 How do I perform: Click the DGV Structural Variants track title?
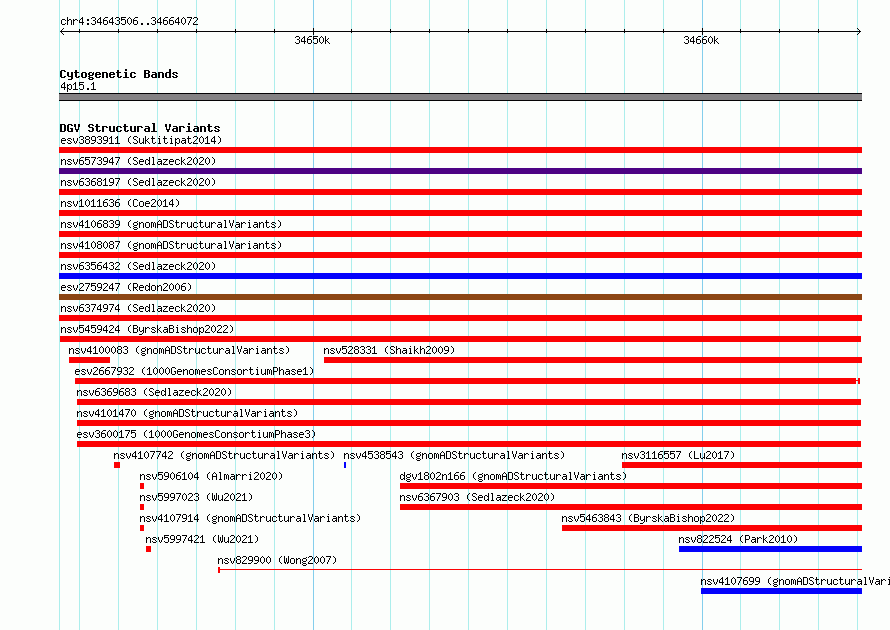[140, 128]
